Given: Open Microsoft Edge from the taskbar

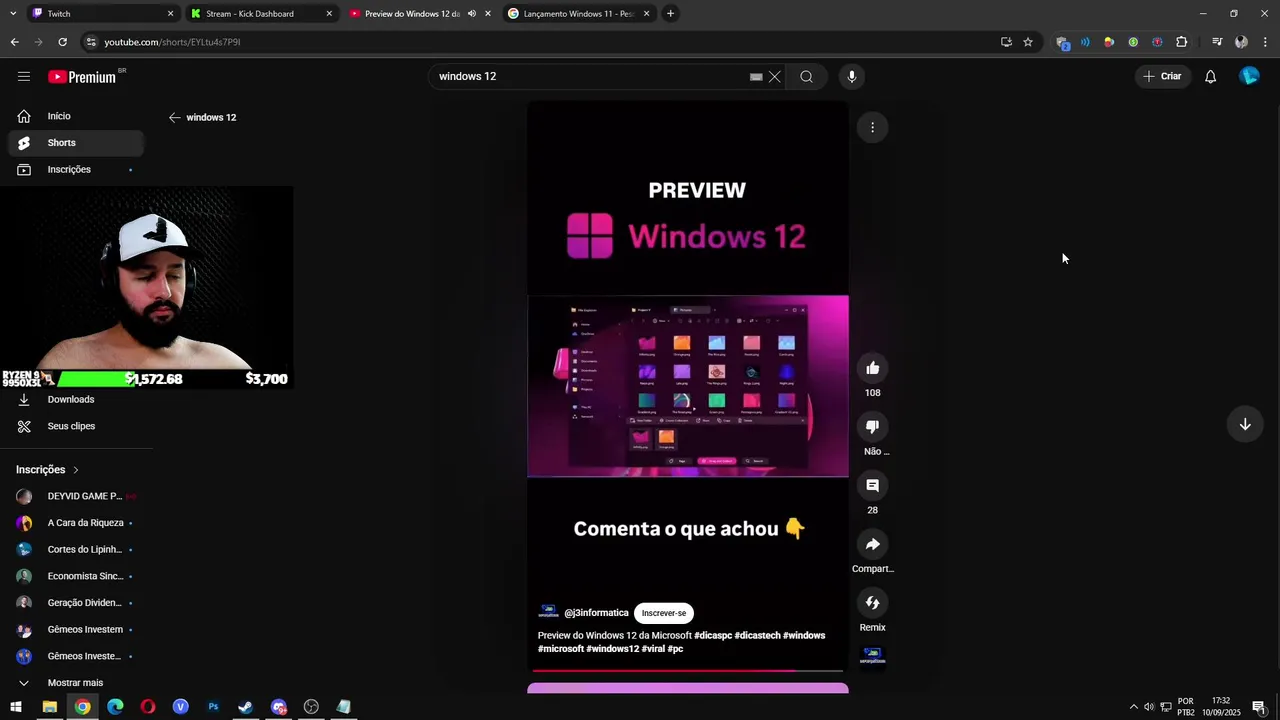Looking at the screenshot, I should coord(115,707).
